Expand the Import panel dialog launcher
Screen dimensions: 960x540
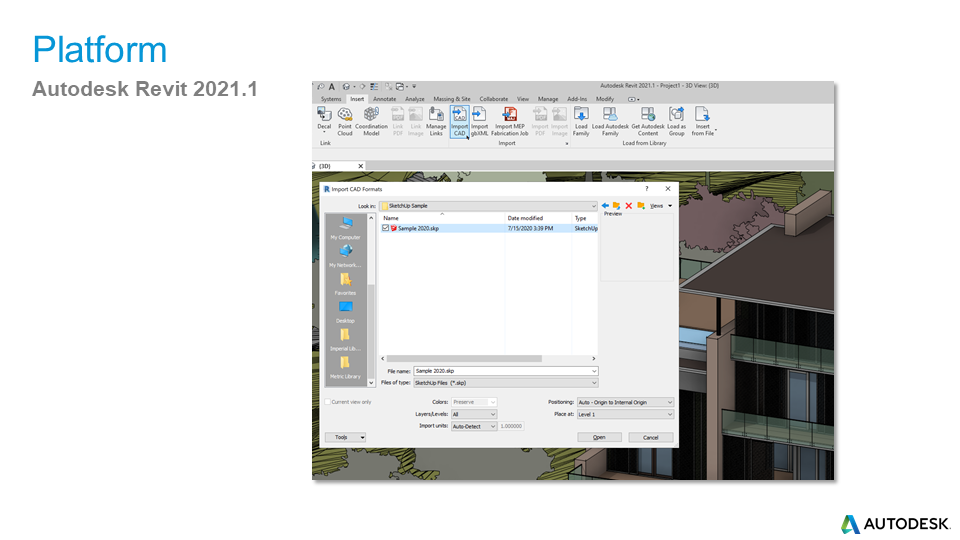[x=566, y=143]
